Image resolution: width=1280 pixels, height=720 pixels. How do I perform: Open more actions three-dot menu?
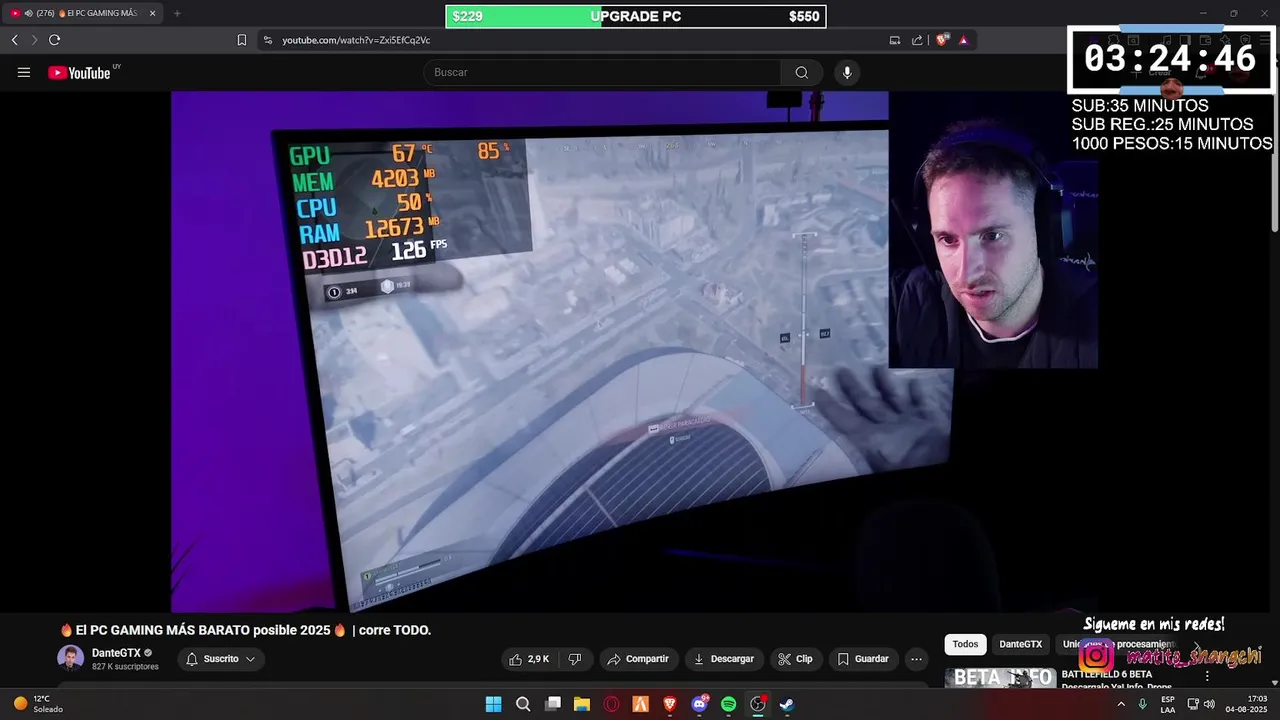[x=916, y=659]
